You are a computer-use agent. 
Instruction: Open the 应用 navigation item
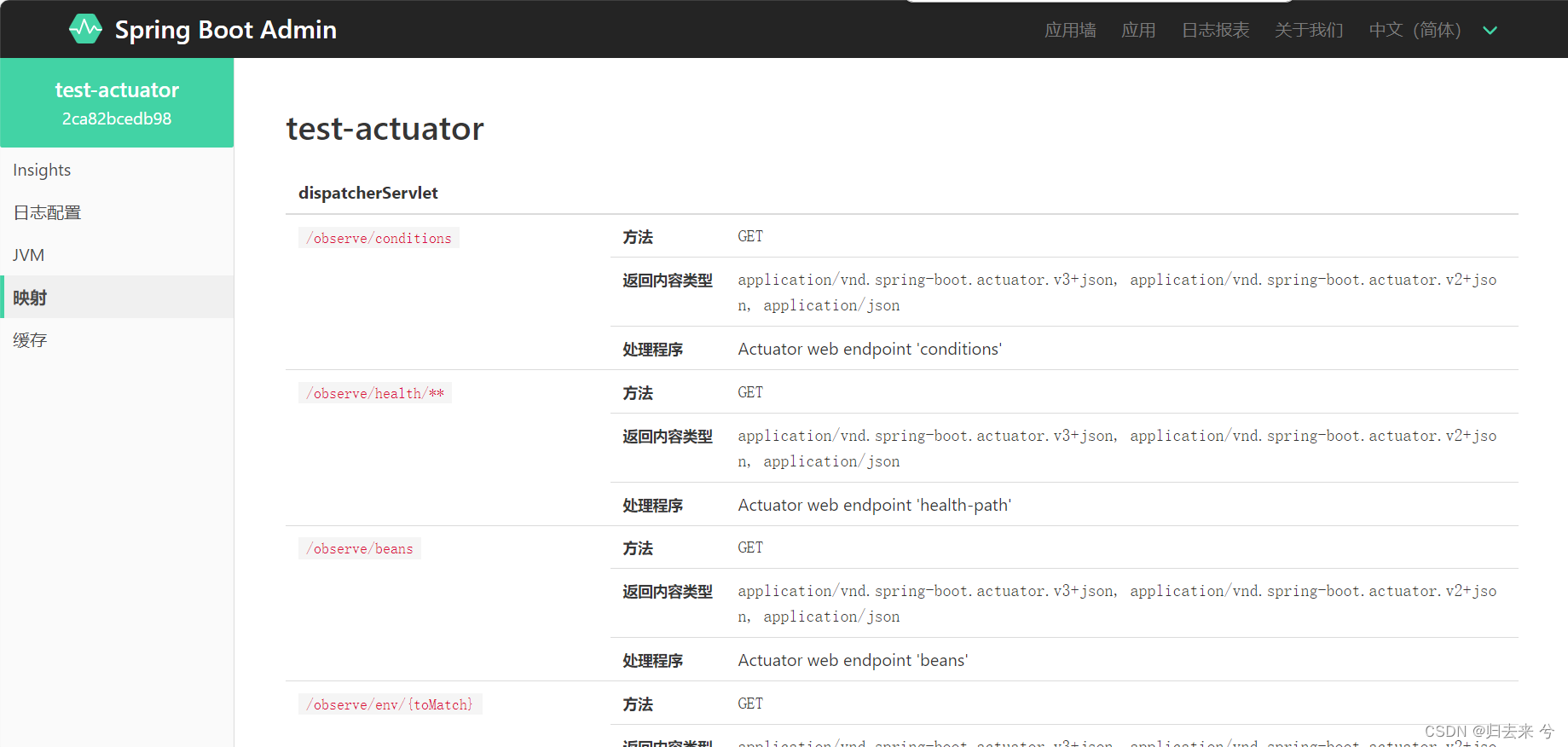coord(1138,30)
